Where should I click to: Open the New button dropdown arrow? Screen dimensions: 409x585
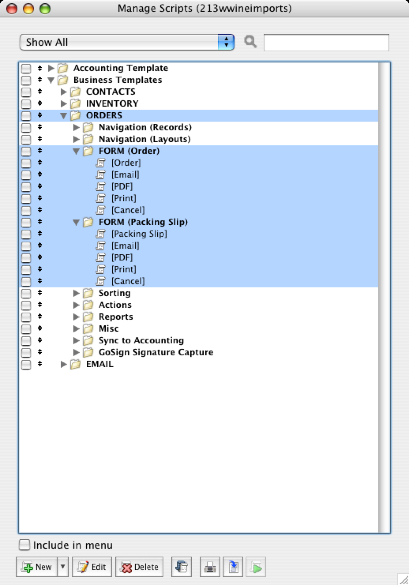click(63, 567)
